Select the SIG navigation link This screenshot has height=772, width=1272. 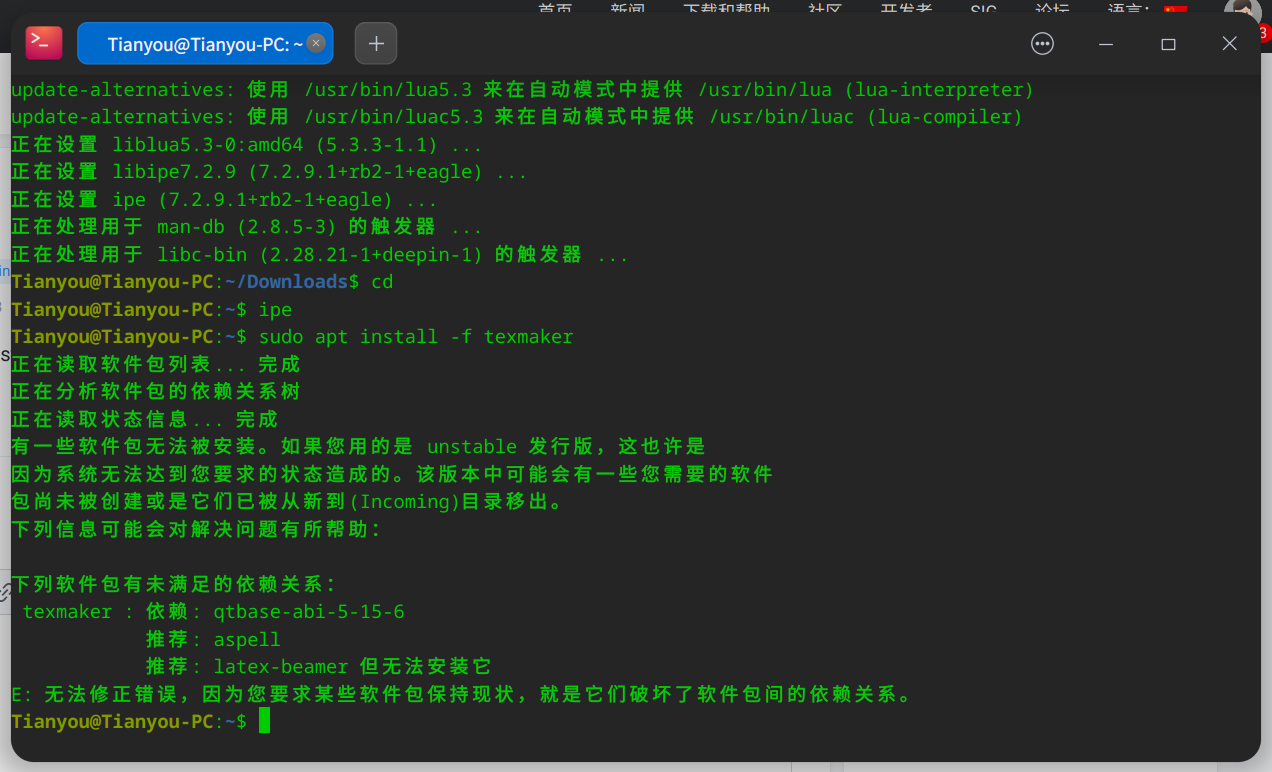[982, 10]
